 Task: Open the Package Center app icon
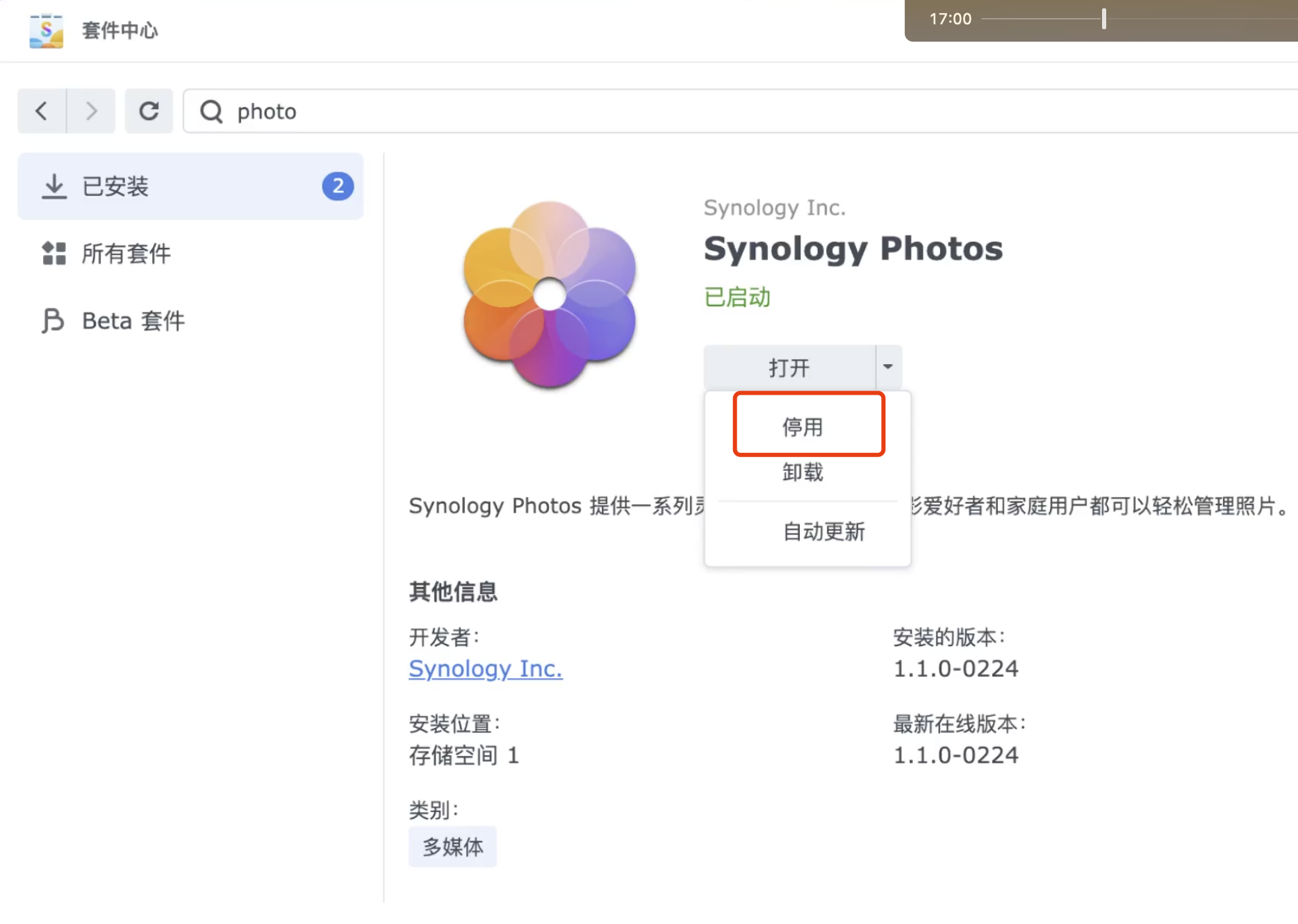click(x=45, y=30)
